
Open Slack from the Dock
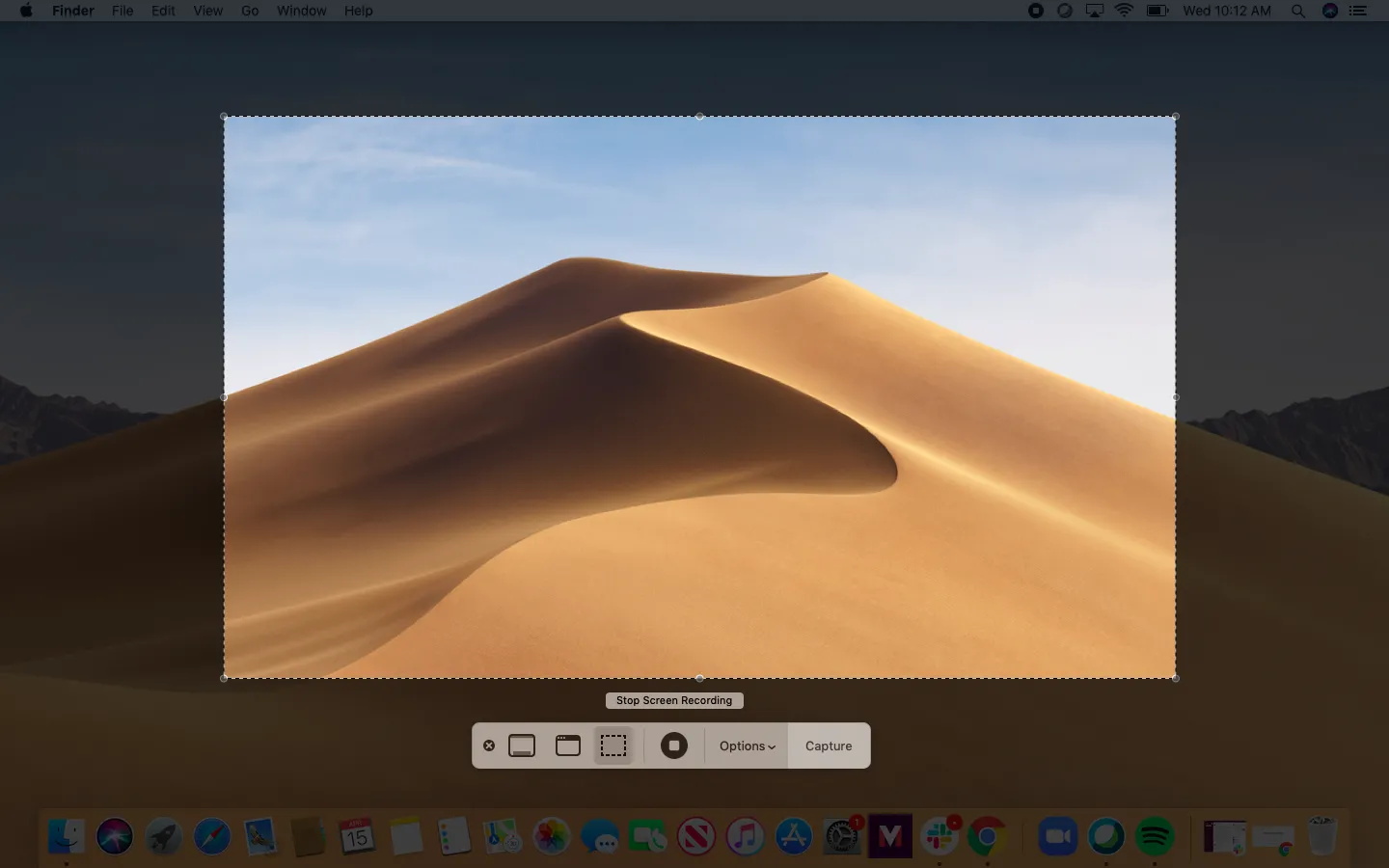pos(940,836)
